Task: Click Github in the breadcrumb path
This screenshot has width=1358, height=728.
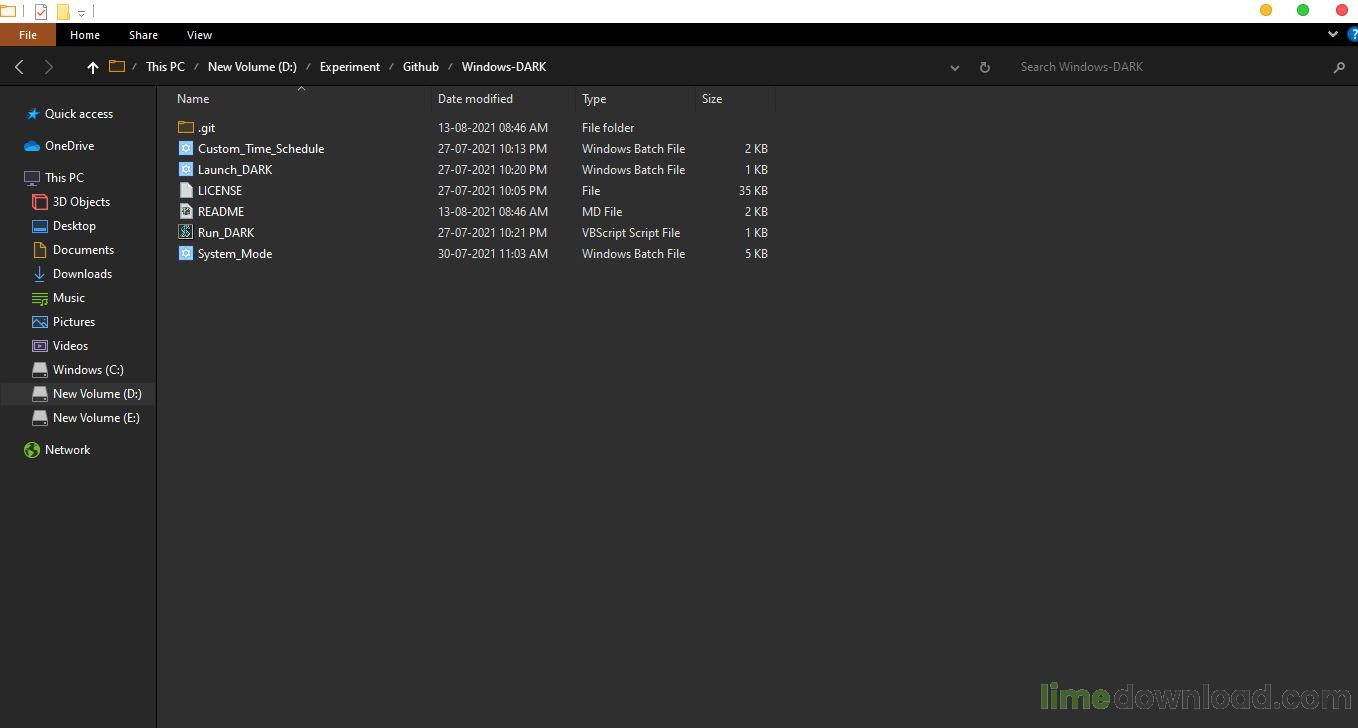Action: [x=421, y=67]
